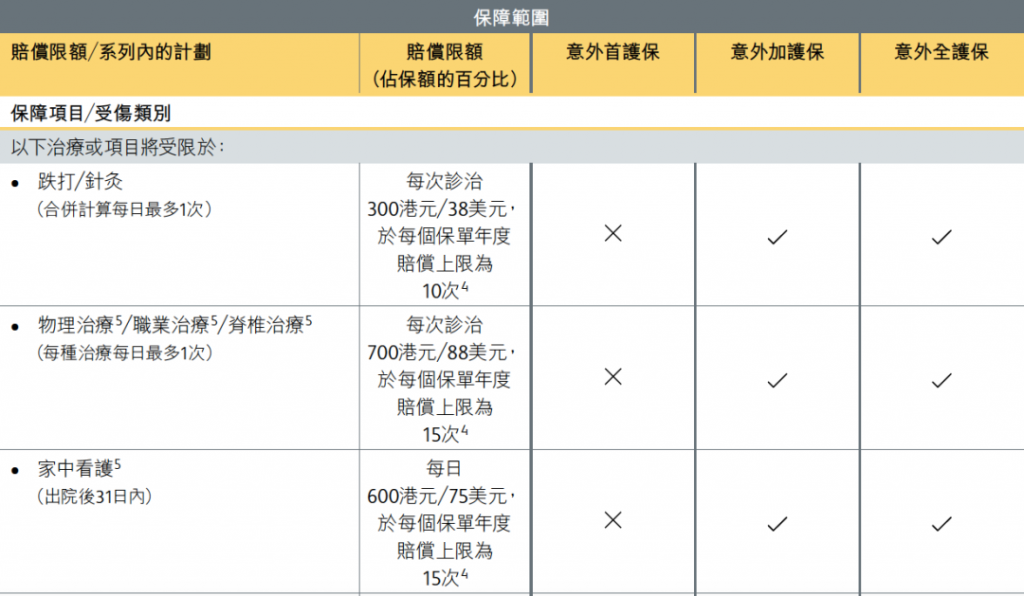The image size is (1024, 596).
Task: Click the 10次 annual limit text
Action: (445, 290)
